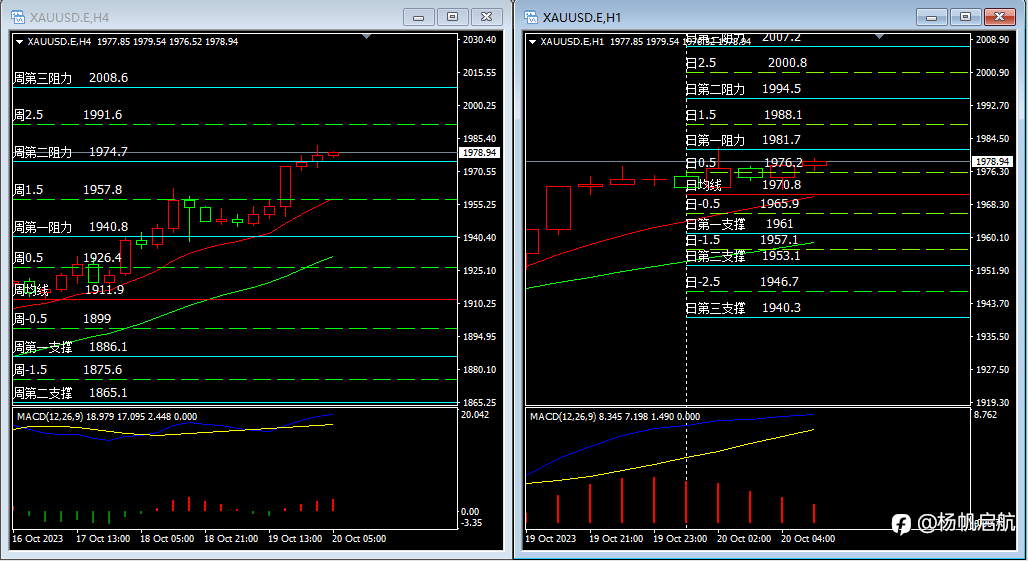Image resolution: width=1028 pixels, height=561 pixels.
Task: Expand the H1 chart symbol triangle
Action: click(x=532, y=42)
